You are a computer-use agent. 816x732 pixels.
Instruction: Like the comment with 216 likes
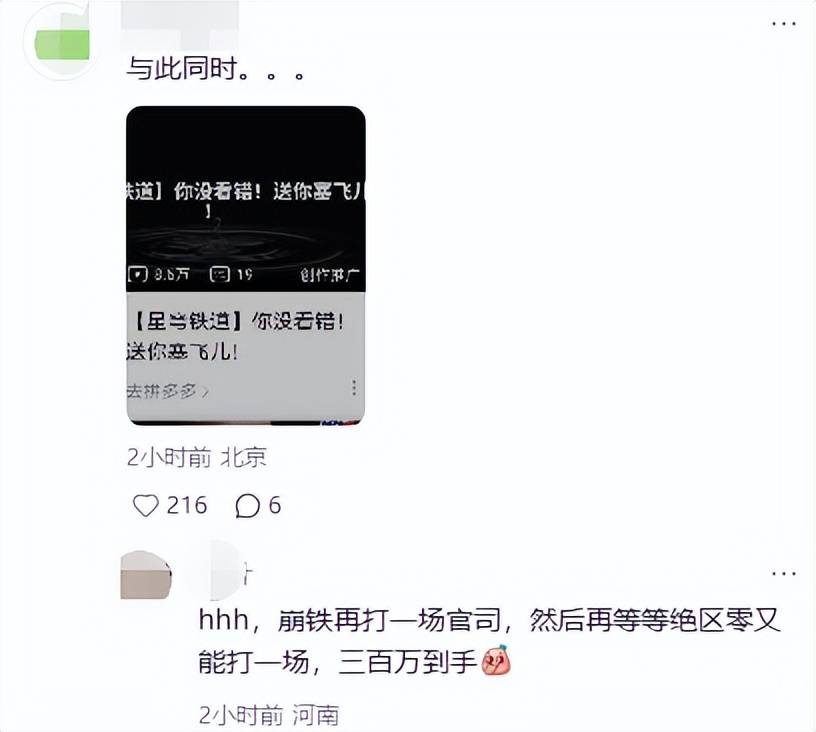tap(146, 506)
